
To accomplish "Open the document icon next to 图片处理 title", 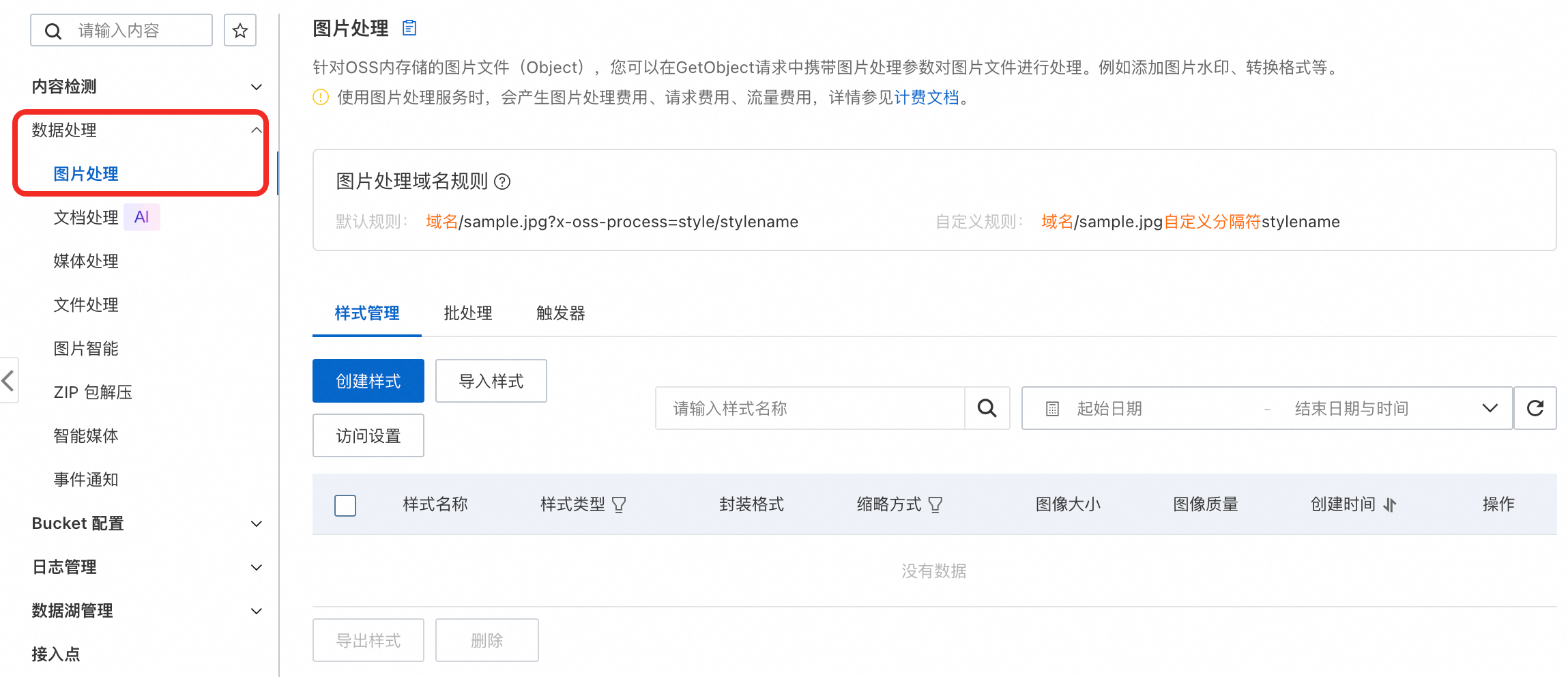I will (x=409, y=28).
